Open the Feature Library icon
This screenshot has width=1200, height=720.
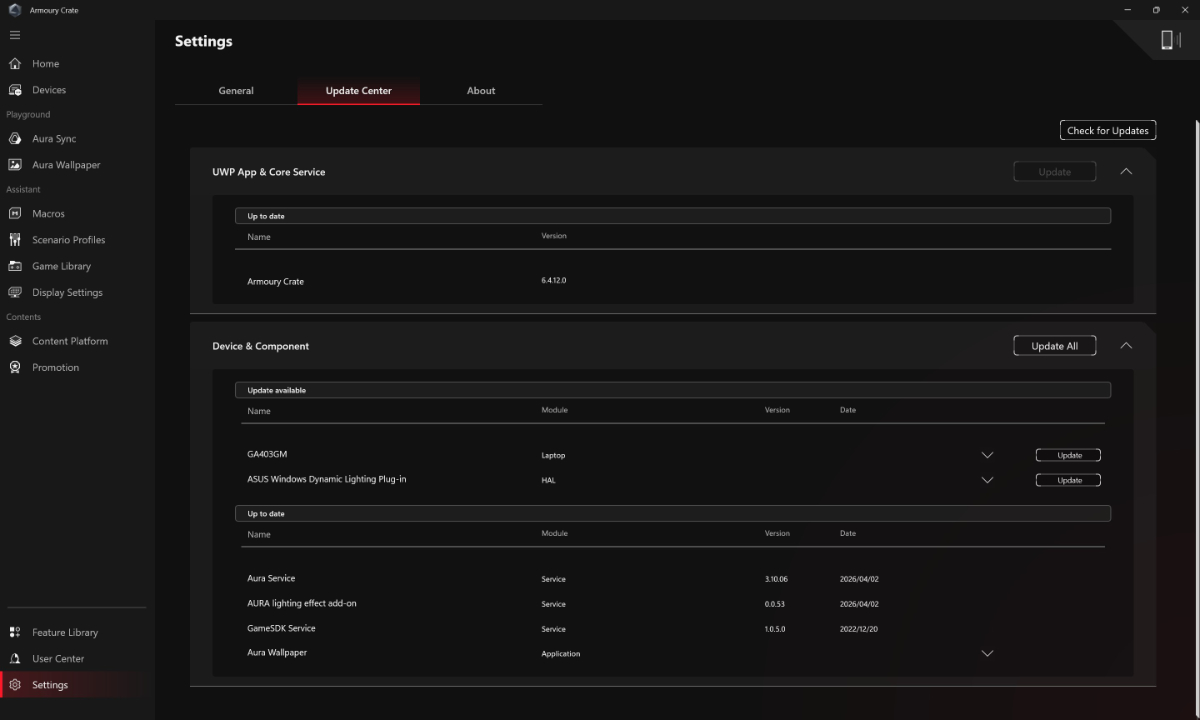click(15, 632)
